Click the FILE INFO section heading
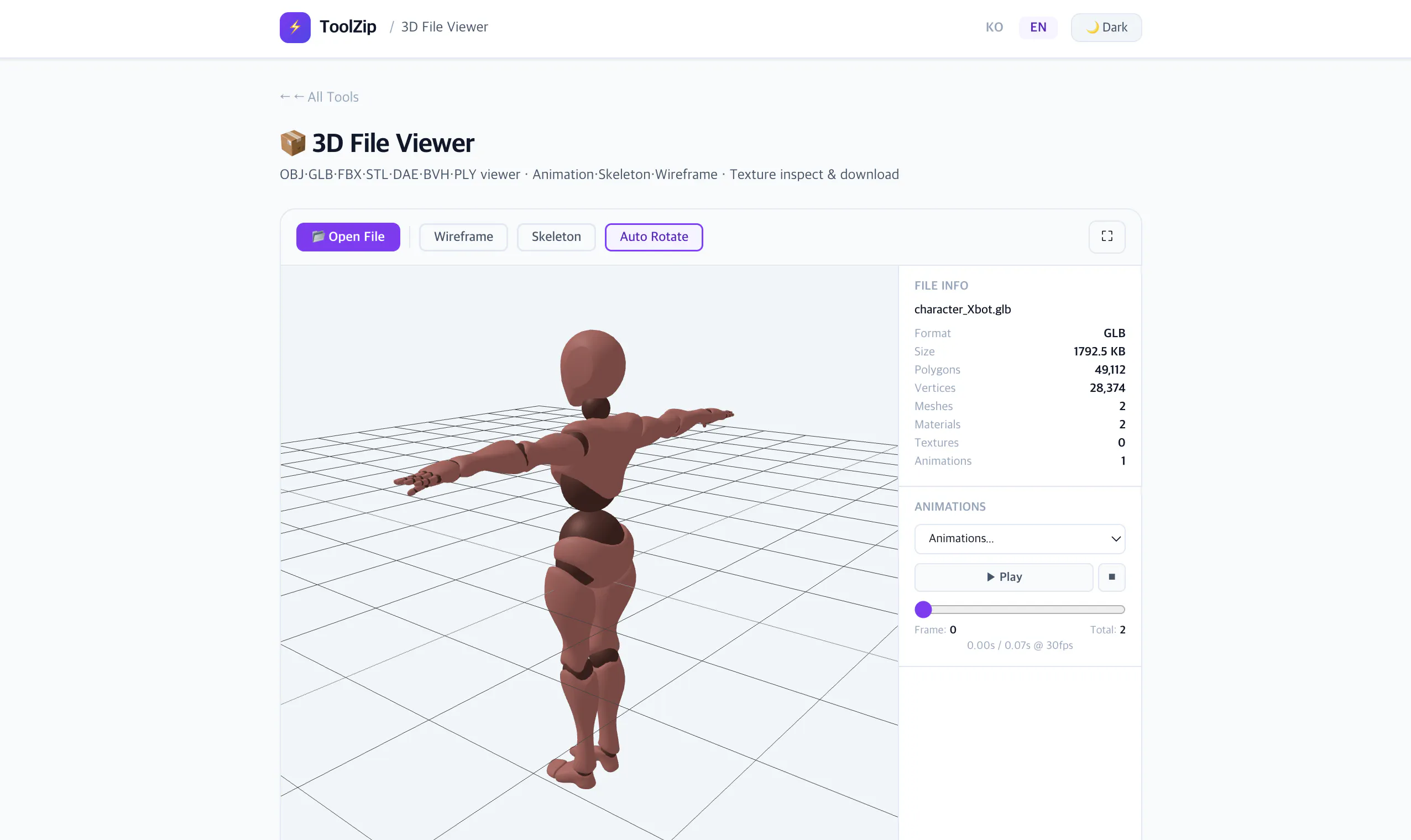This screenshot has width=1411, height=840. click(x=941, y=286)
